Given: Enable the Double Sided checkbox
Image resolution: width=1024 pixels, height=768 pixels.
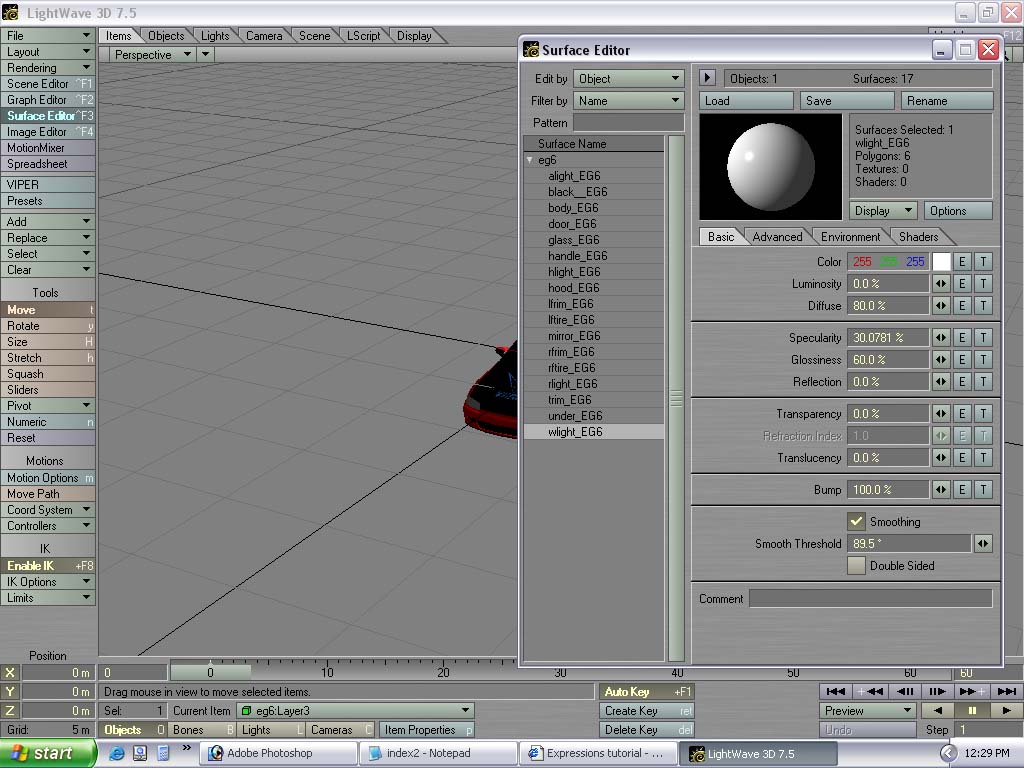Looking at the screenshot, I should pyautogui.click(x=856, y=566).
